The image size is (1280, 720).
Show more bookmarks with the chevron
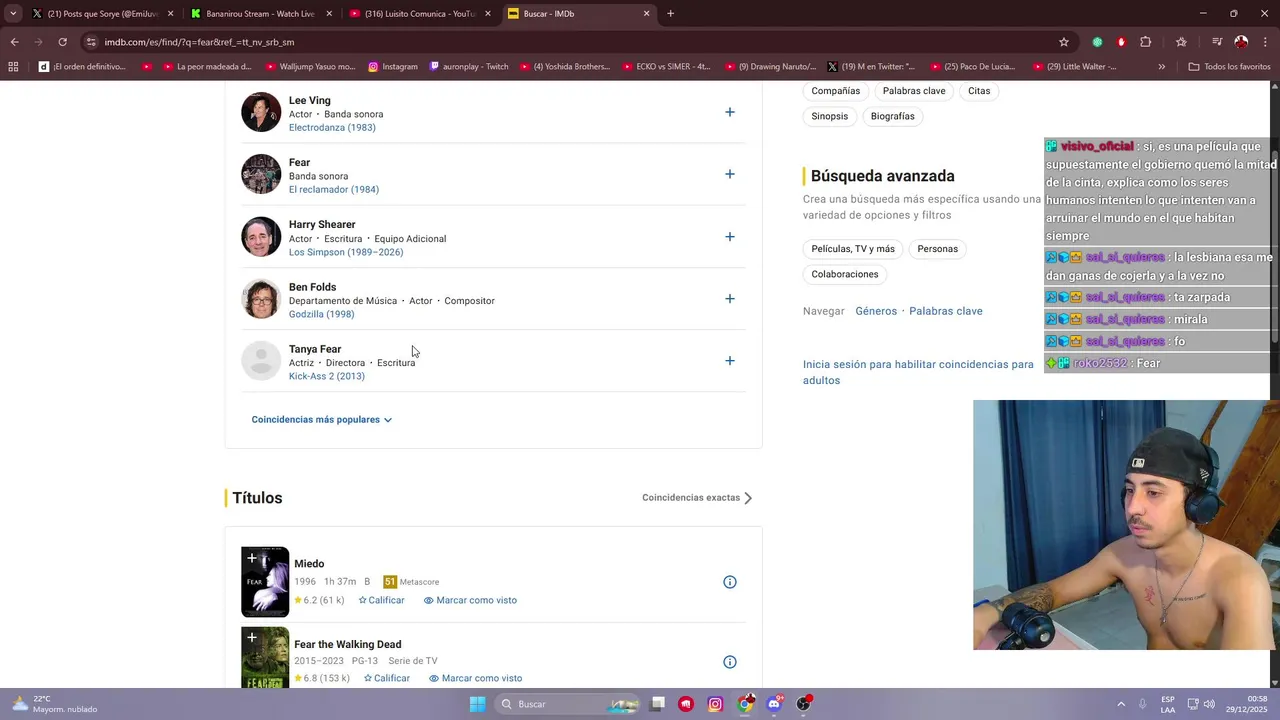(x=1161, y=67)
